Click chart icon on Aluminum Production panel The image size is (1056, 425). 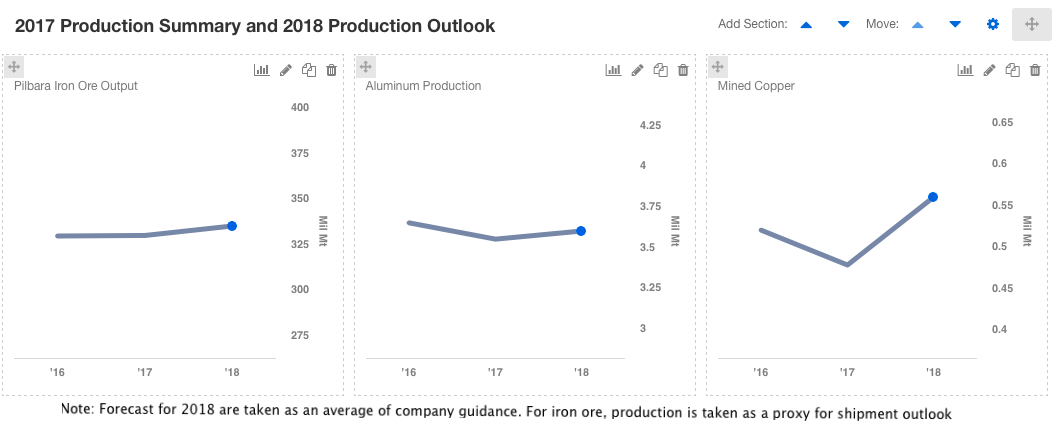coord(613,70)
